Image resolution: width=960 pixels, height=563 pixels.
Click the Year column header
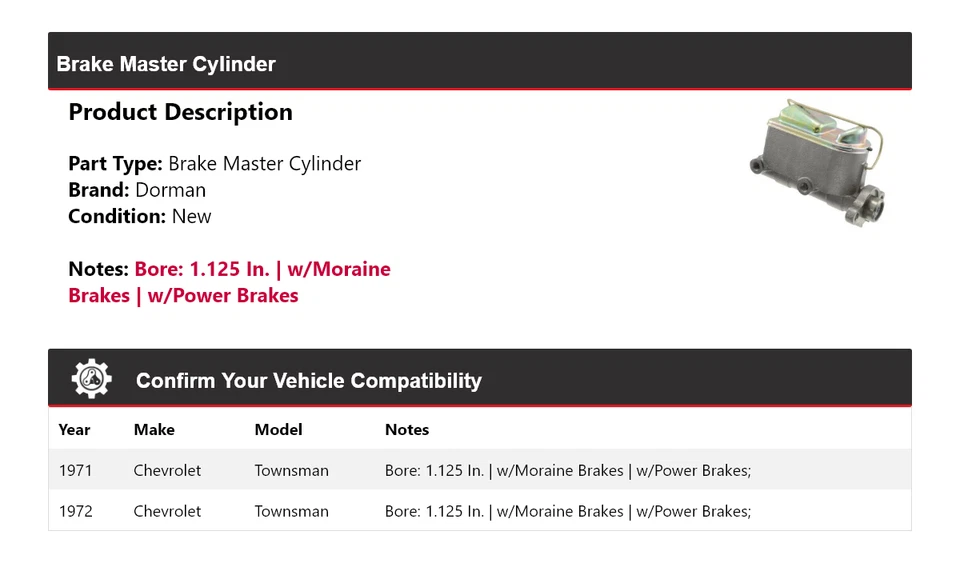[x=74, y=430]
